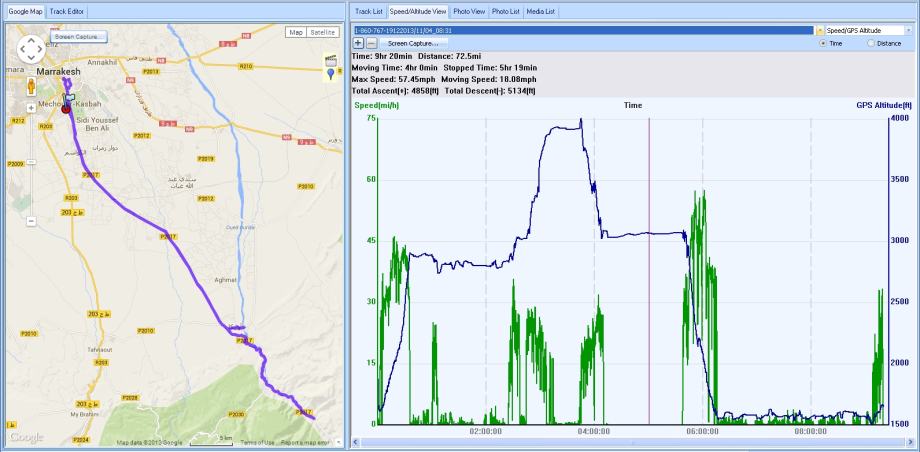Click Screen Capture button on the map
This screenshot has height=452, width=920.
coord(79,36)
